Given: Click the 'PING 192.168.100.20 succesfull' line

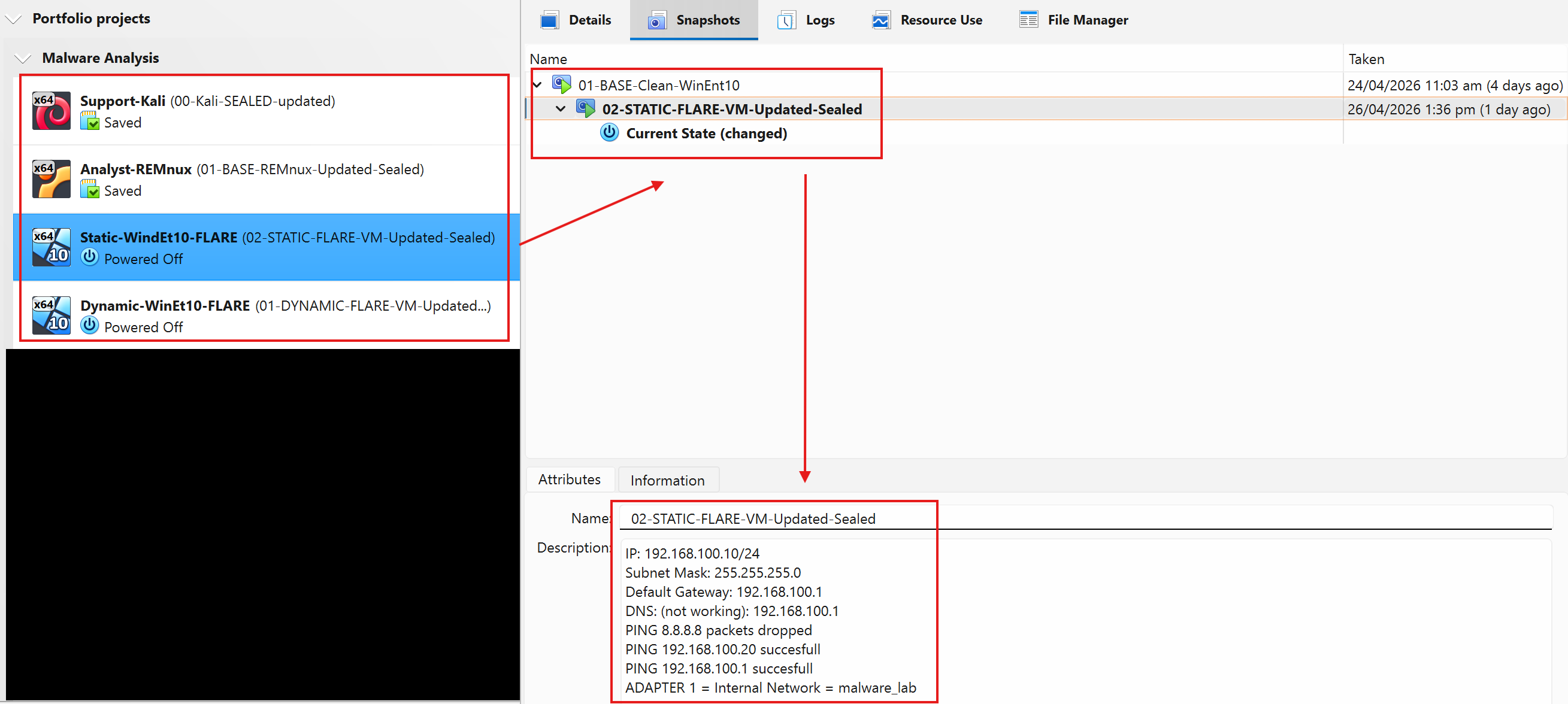Looking at the screenshot, I should tap(722, 650).
